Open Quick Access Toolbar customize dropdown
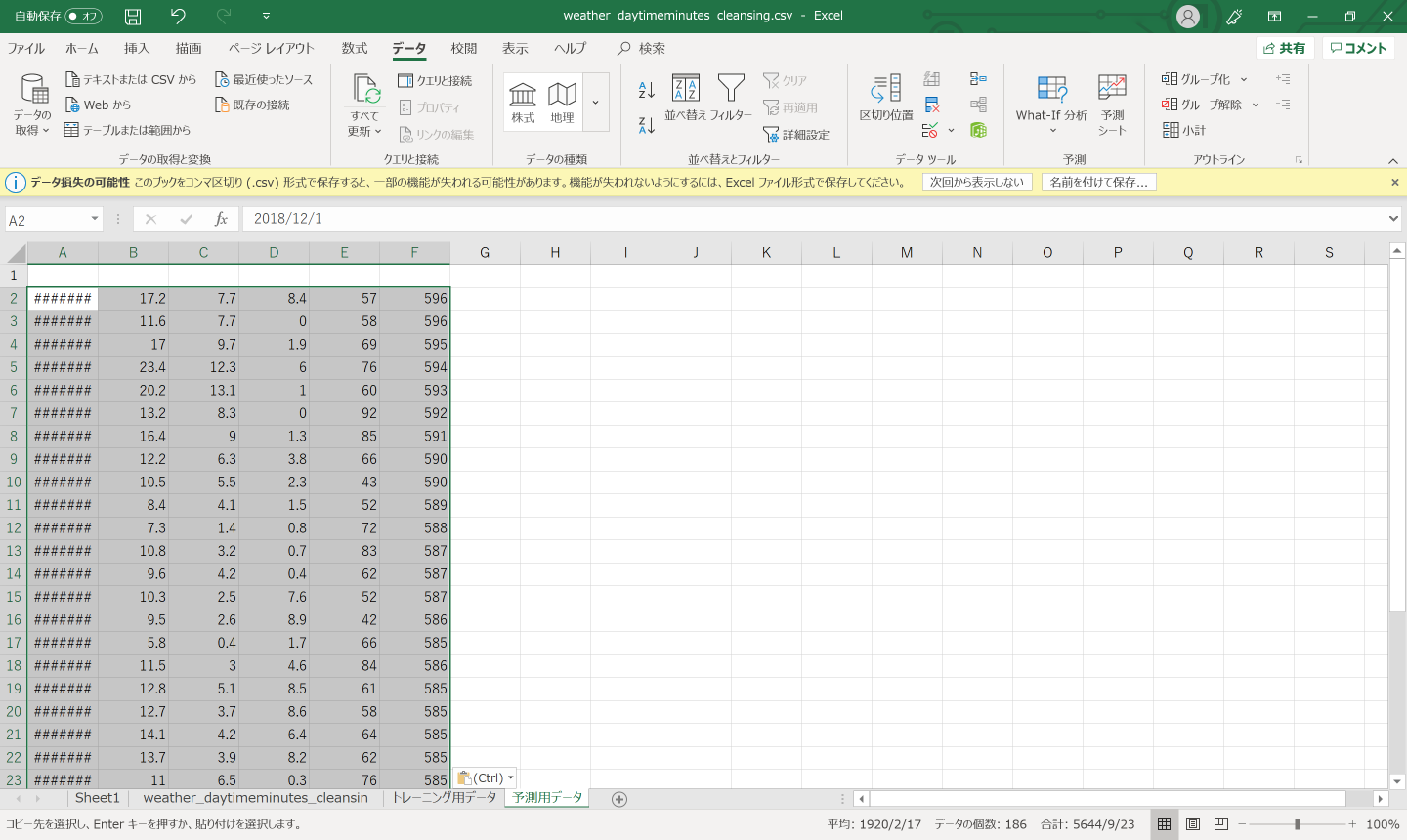This screenshot has width=1407, height=840. click(x=266, y=16)
